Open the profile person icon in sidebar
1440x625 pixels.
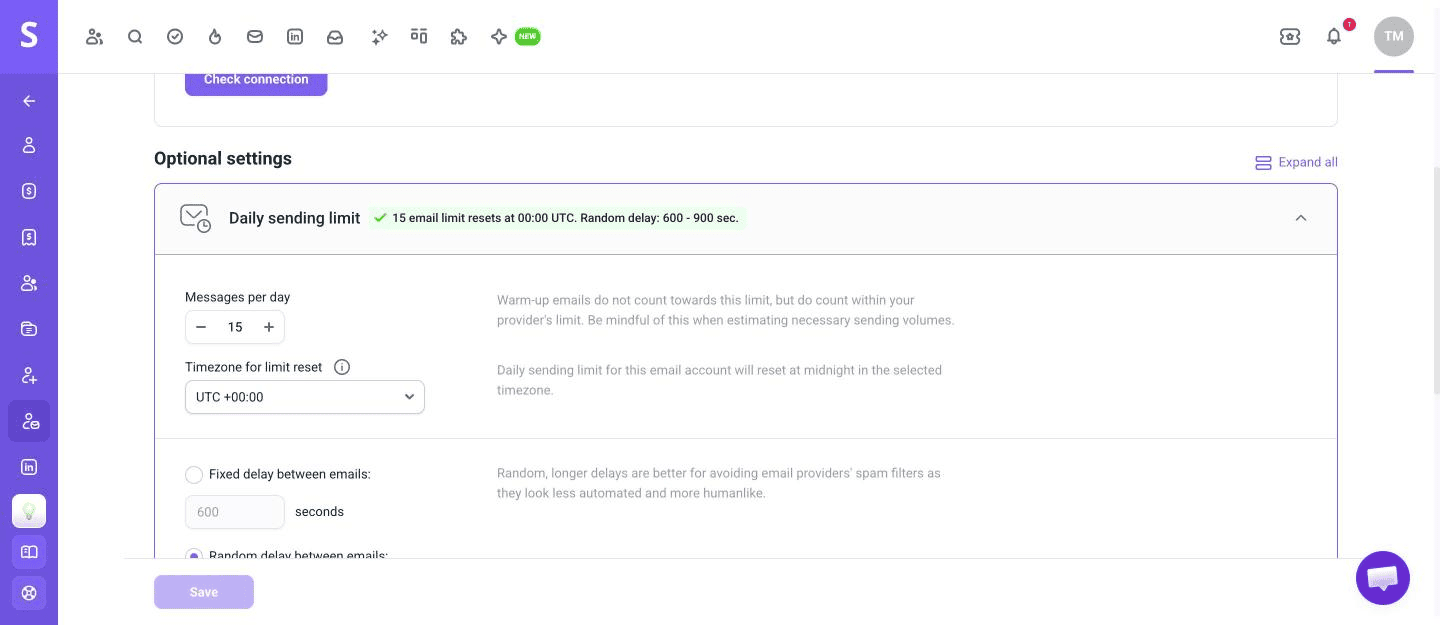pyautogui.click(x=29, y=145)
